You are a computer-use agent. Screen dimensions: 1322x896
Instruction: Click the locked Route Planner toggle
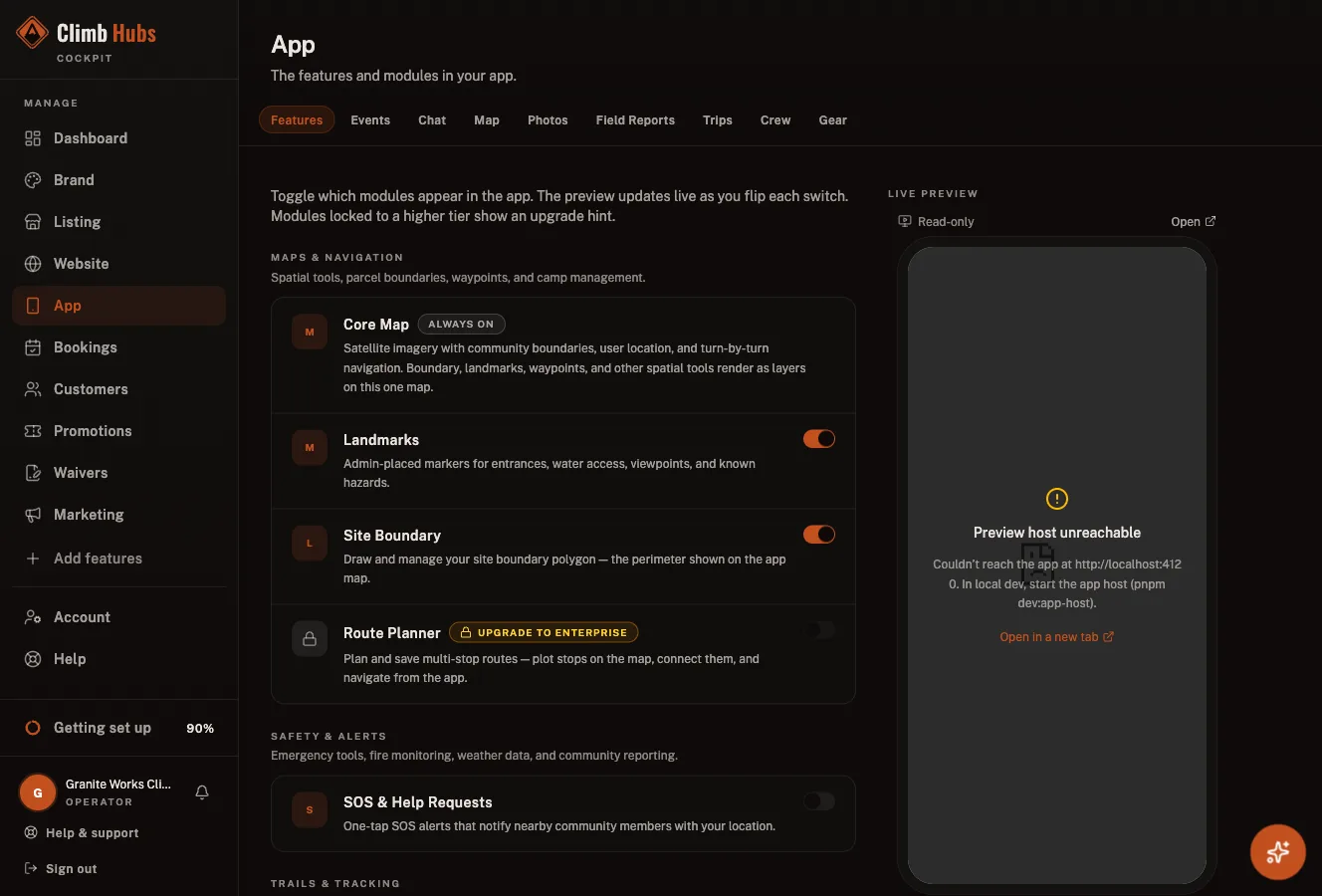[819, 630]
